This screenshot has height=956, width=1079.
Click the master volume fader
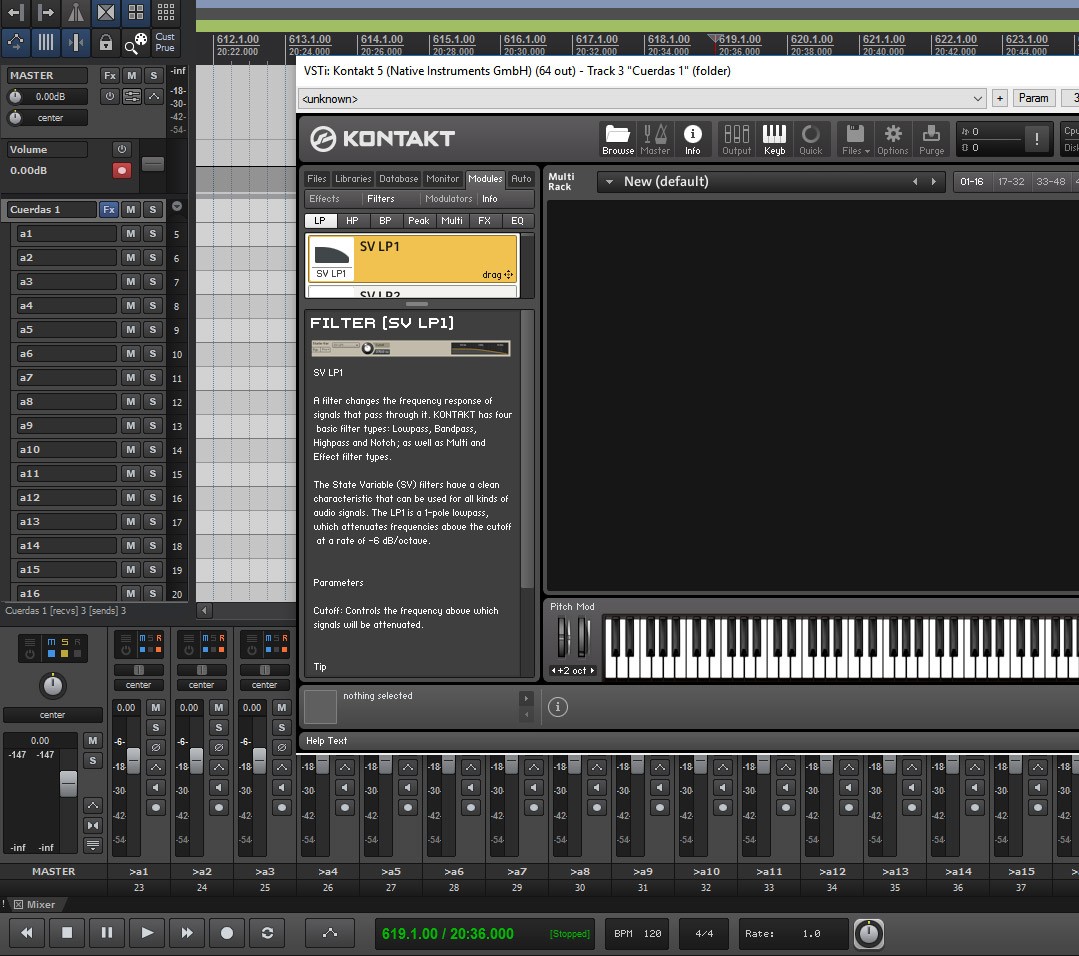68,784
